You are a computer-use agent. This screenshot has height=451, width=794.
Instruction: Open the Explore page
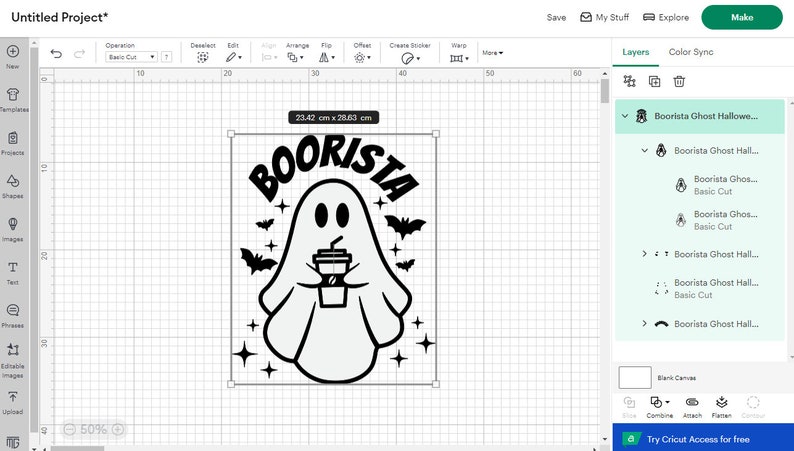point(666,17)
